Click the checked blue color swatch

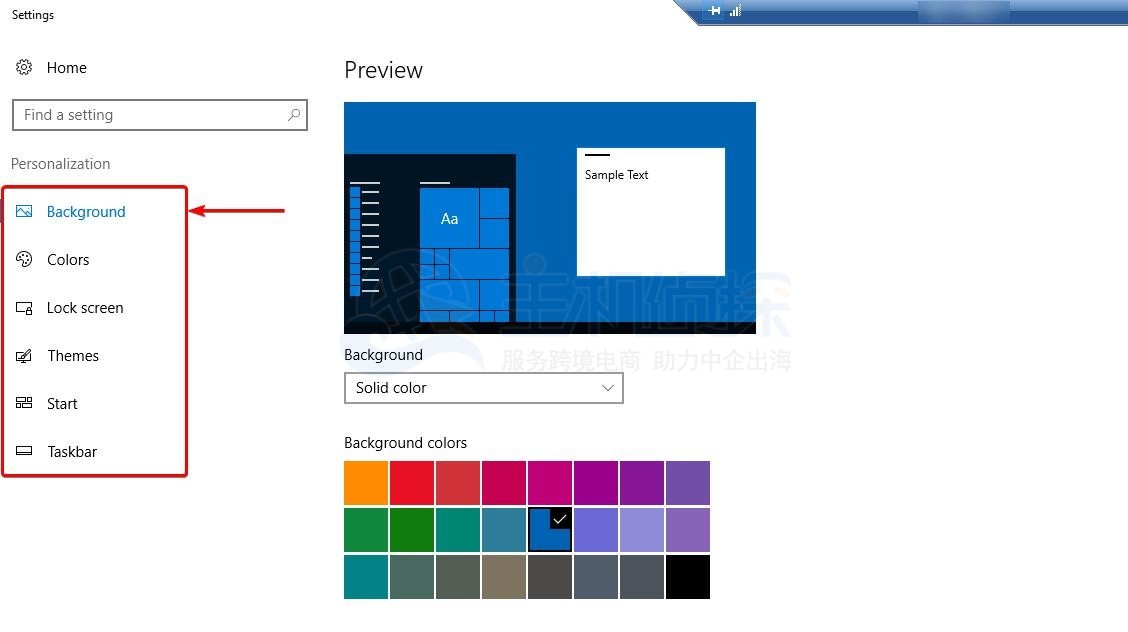click(x=549, y=529)
